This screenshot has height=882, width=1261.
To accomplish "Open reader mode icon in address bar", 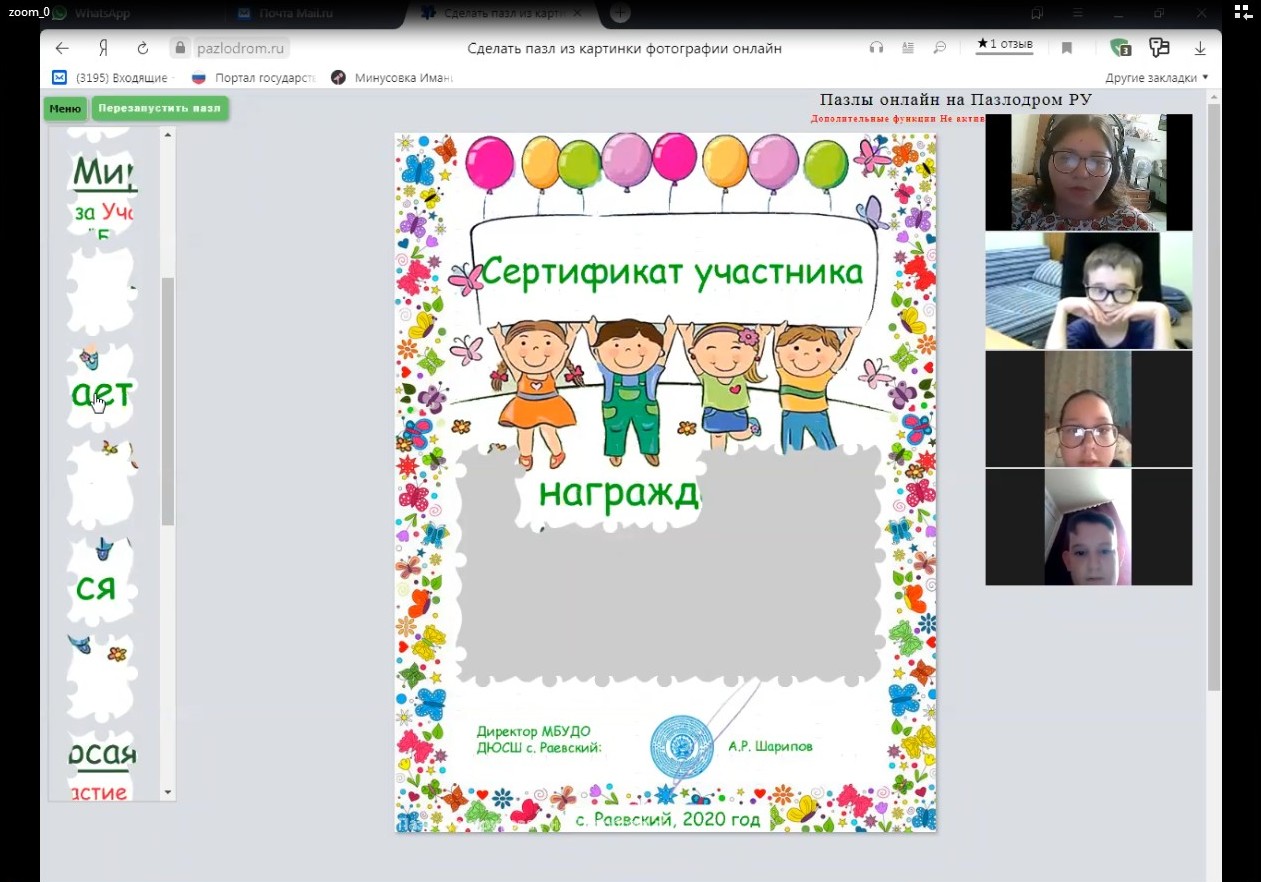I will [908, 48].
